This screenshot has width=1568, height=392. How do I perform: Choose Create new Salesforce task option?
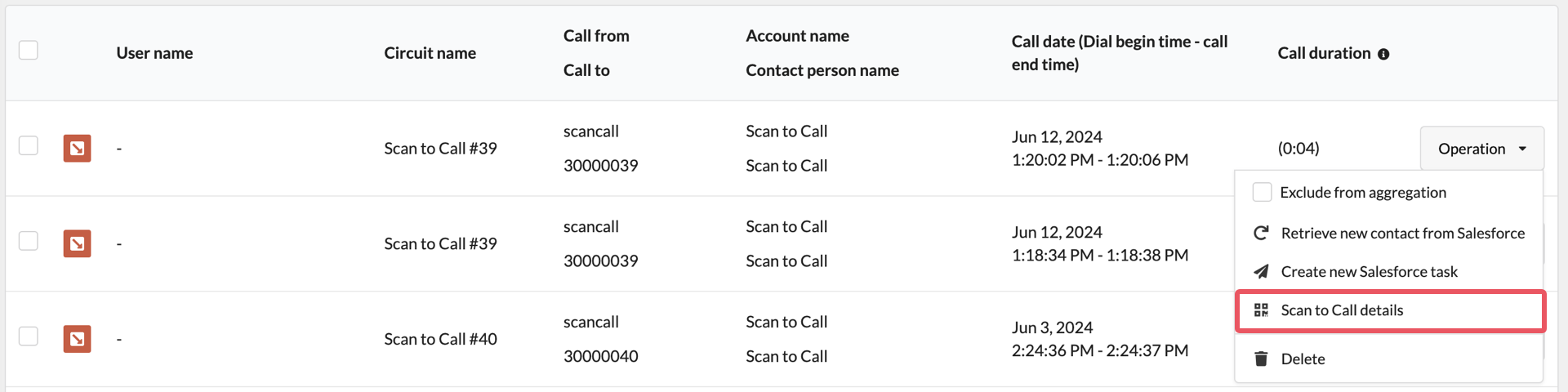tap(1388, 271)
